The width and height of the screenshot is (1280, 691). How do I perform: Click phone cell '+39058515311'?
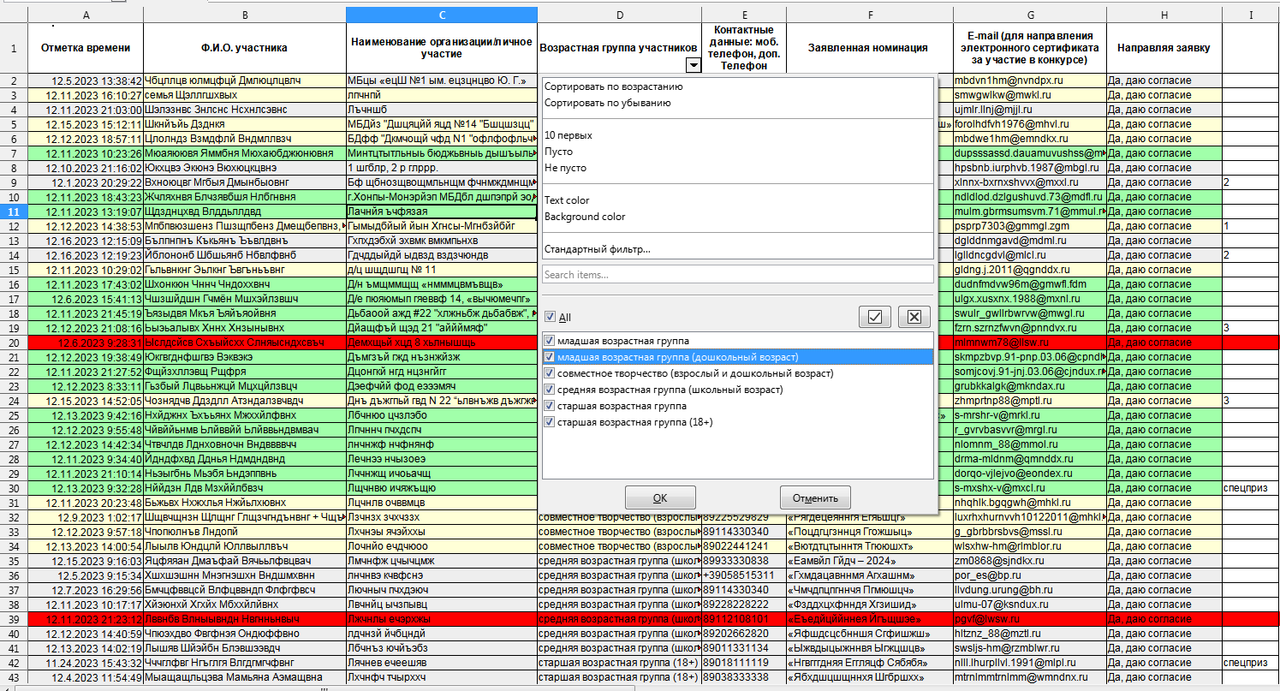tap(744, 576)
